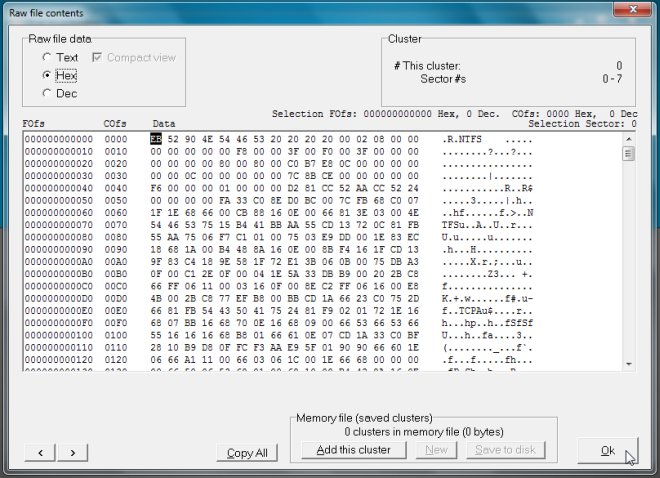The height and width of the screenshot is (478, 660).
Task: Click the cluster offset 00C0 cell
Action: pyautogui.click(x=116, y=286)
